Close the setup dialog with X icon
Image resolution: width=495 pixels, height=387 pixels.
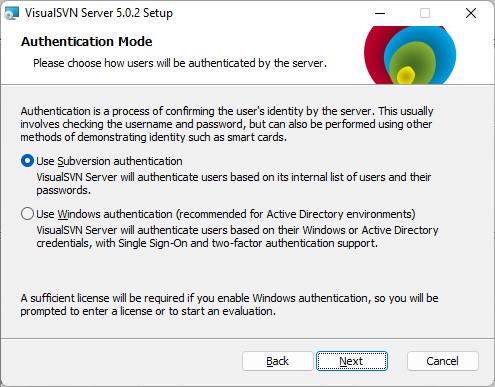471,13
